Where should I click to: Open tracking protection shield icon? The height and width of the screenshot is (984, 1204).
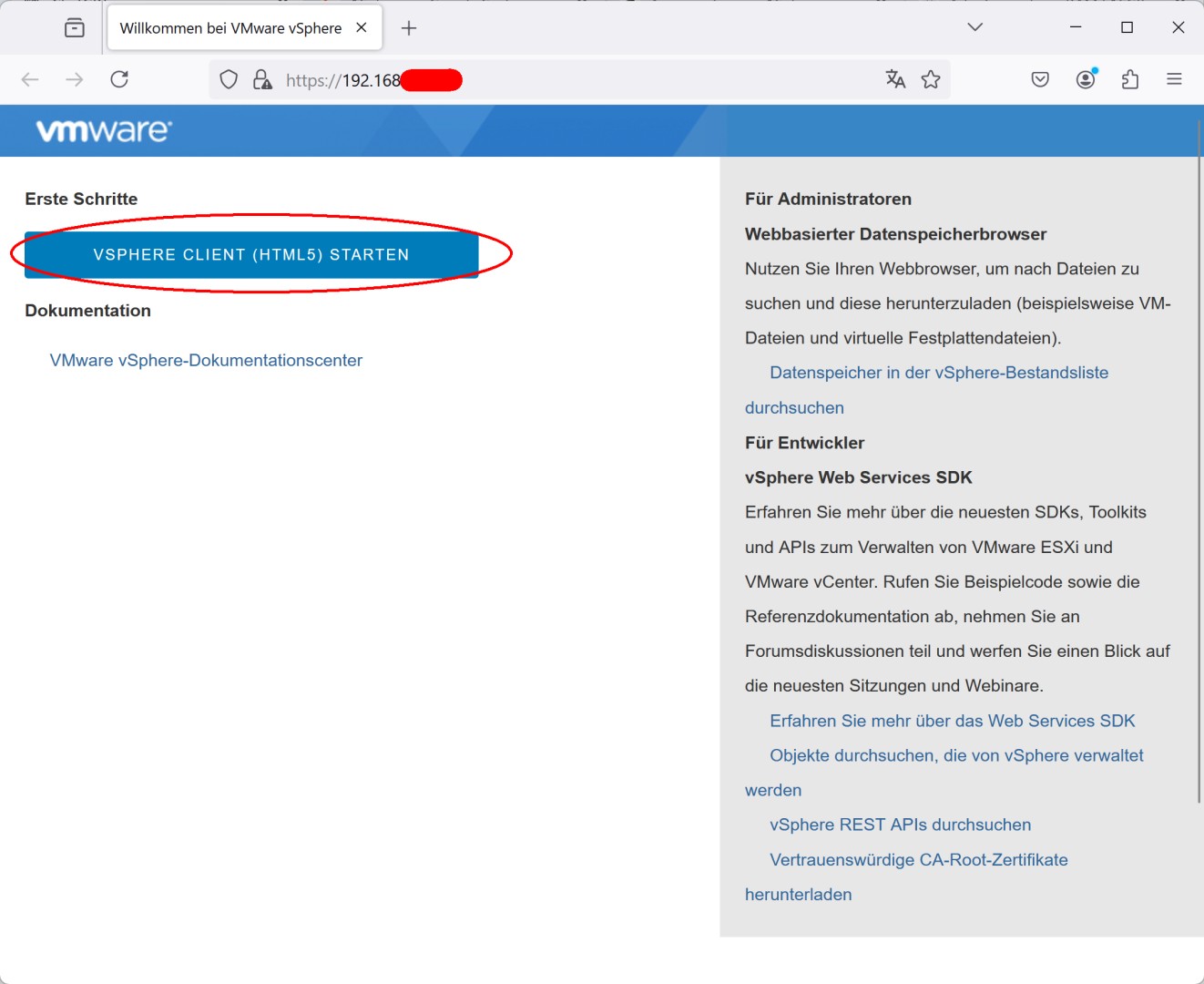click(x=229, y=80)
